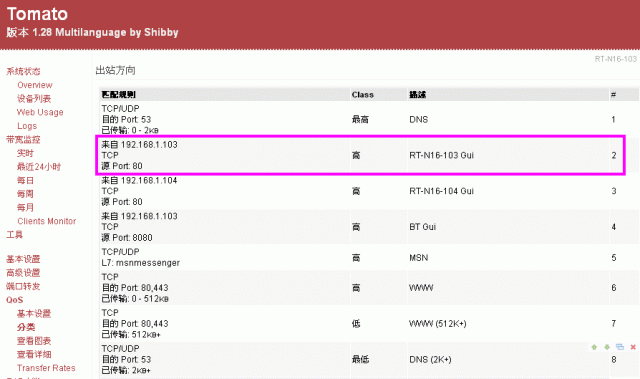Delete rule 8 with the red X

tap(633, 347)
